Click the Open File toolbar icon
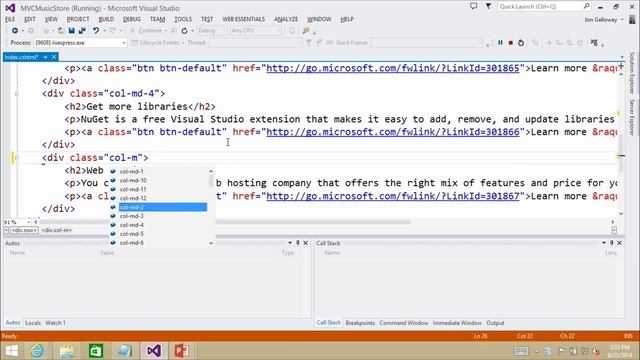 [61, 31]
